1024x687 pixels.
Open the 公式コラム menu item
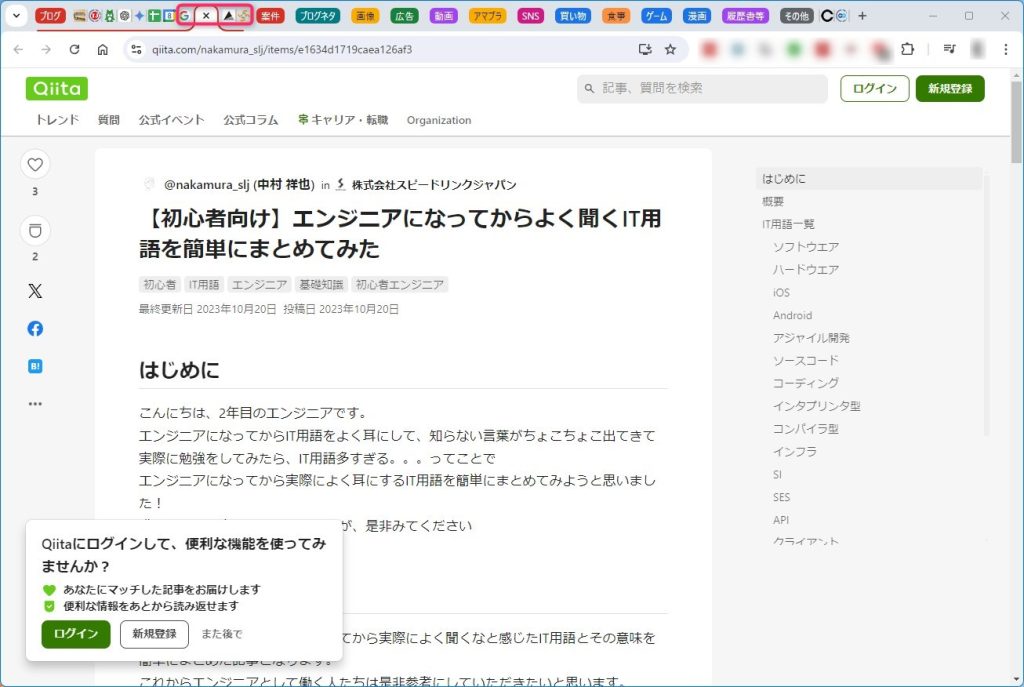tap(251, 120)
